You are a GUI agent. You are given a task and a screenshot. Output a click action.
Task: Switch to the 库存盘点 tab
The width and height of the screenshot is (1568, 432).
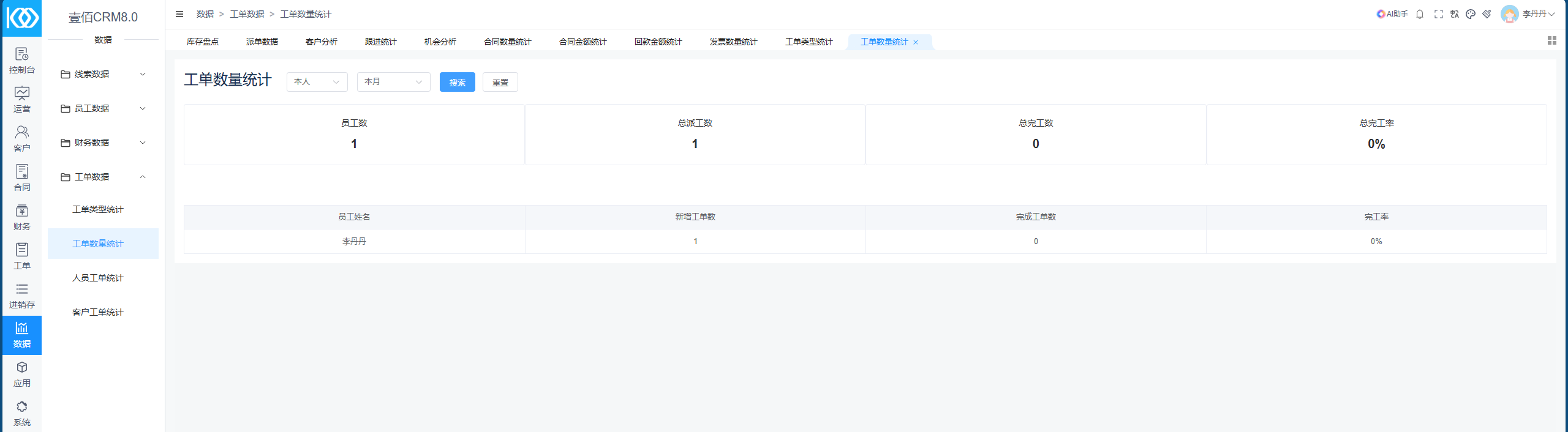pos(203,42)
